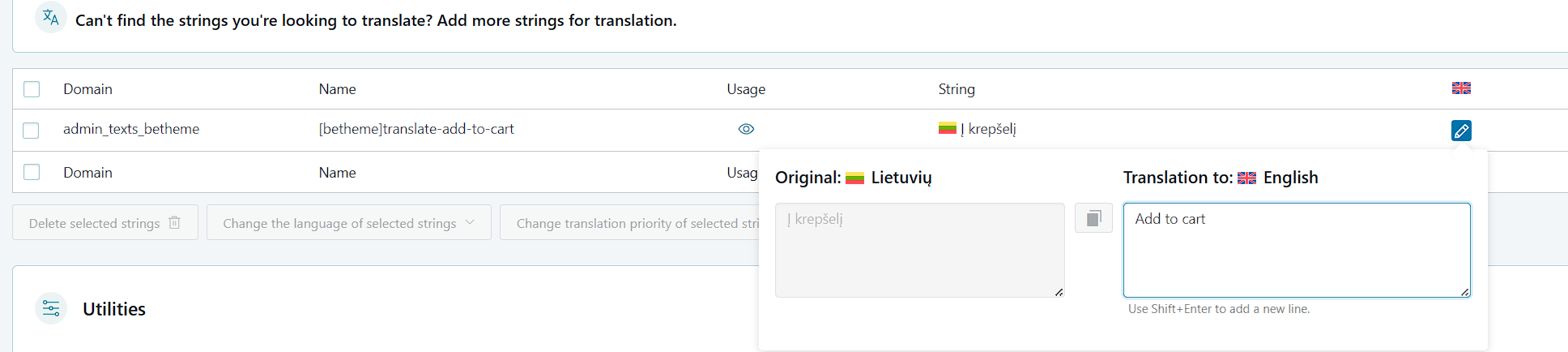Click the eye icon in Usage column

point(746,129)
